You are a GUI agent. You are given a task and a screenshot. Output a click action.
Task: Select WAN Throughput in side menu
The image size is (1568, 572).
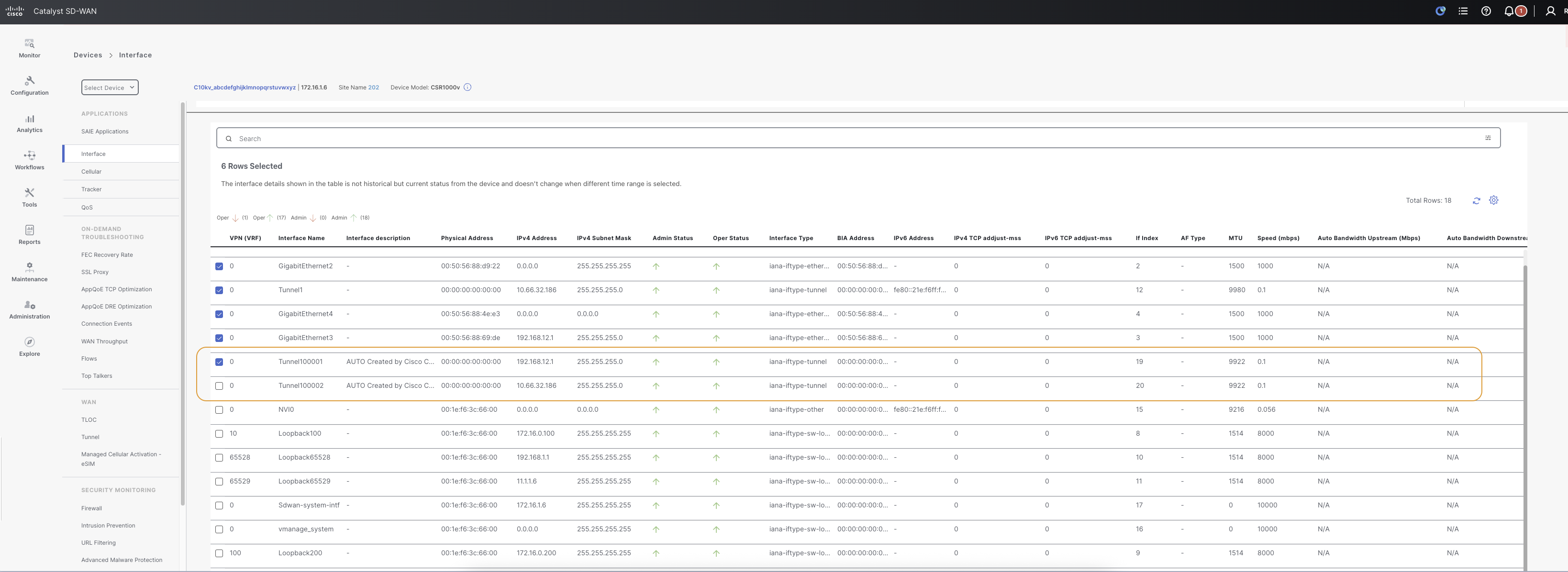tap(104, 341)
